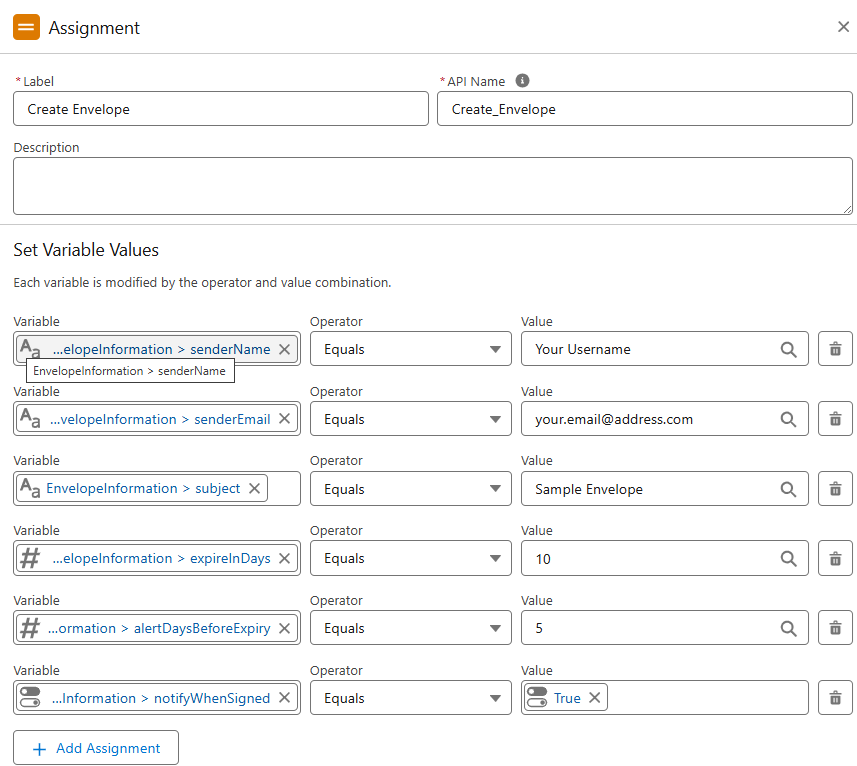This screenshot has height=766, width=857.
Task: Open the API Name info tooltip icon
Action: (x=522, y=81)
